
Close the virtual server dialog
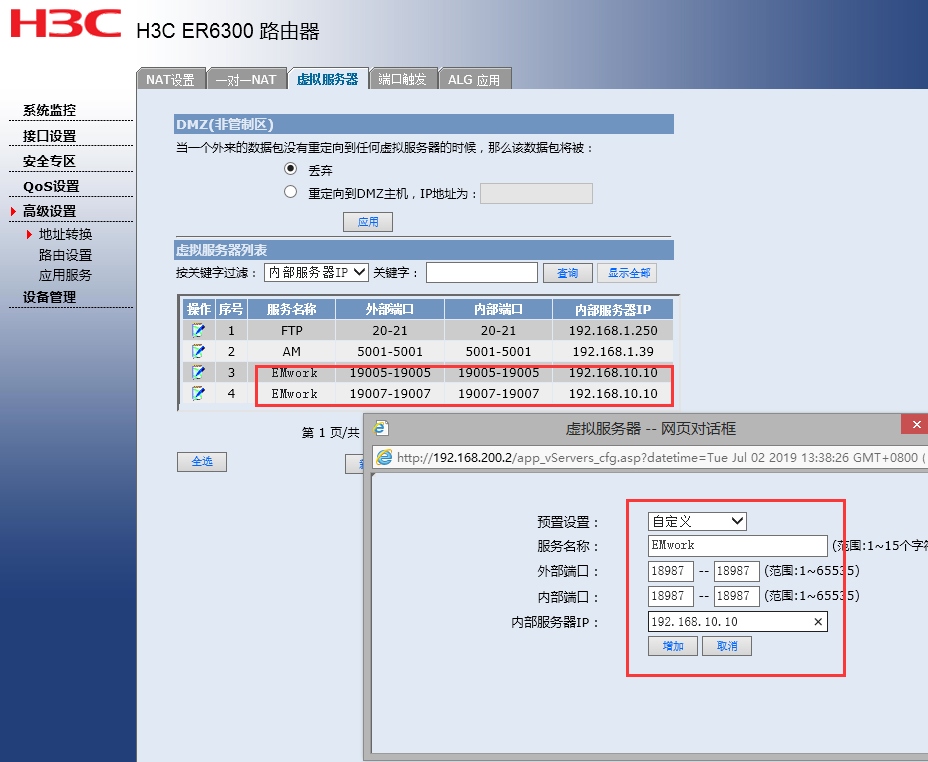(x=916, y=424)
